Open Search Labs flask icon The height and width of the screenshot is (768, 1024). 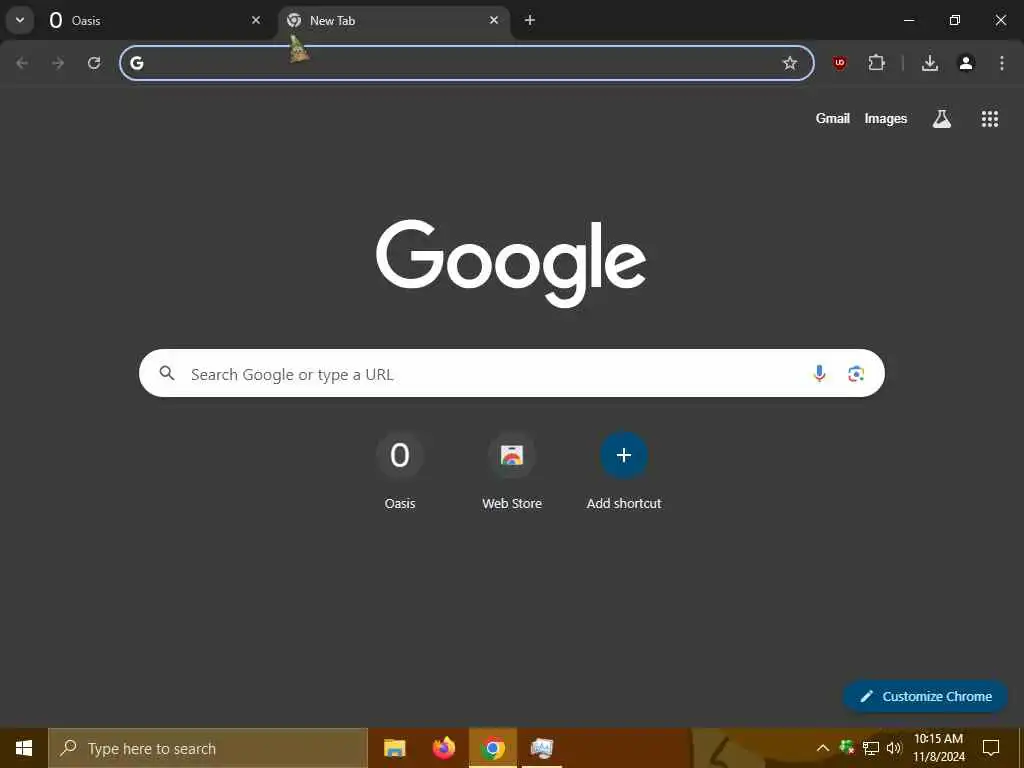coord(942,118)
